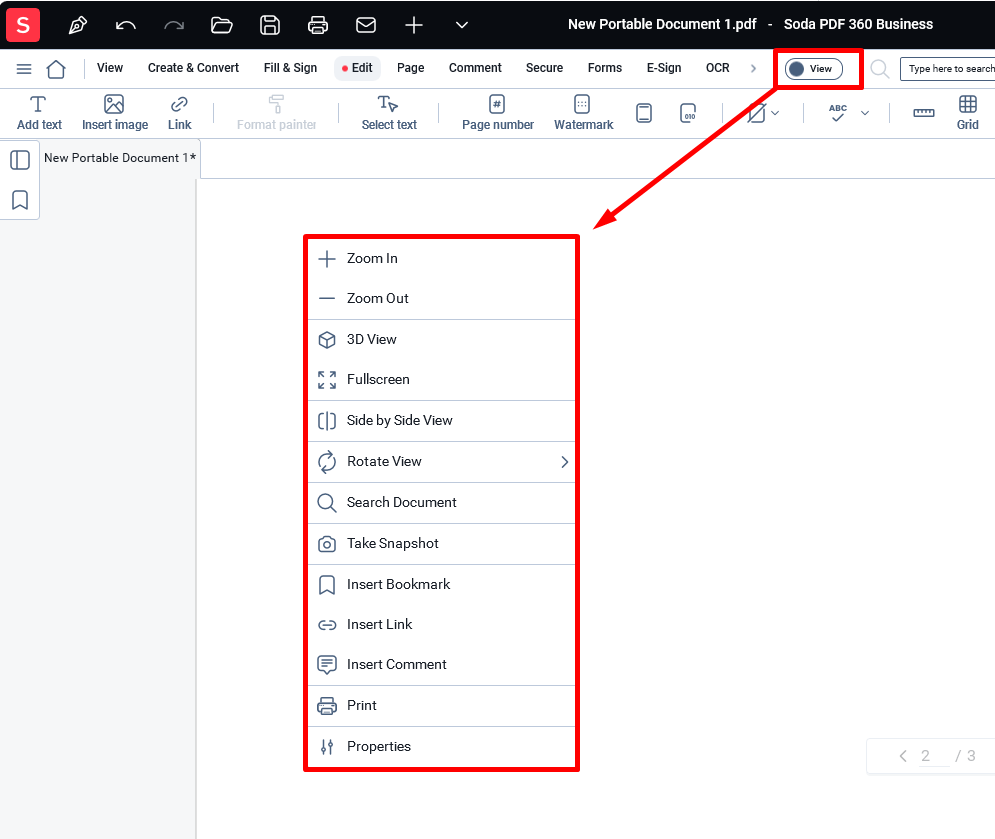The image size is (995, 839).
Task: Open the bookmarks side panel
Action: [20, 200]
